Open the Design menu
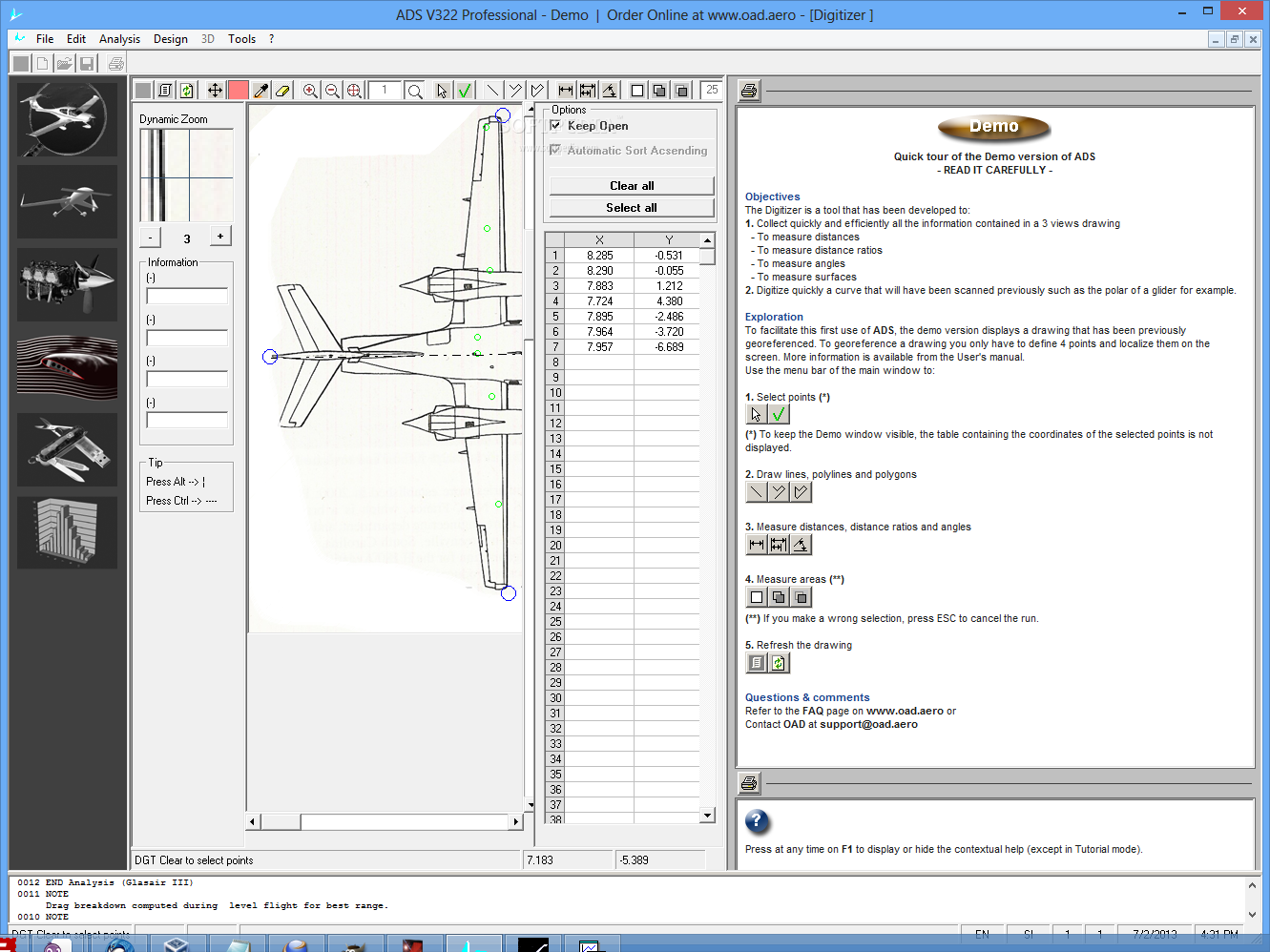Image resolution: width=1270 pixels, height=952 pixels. point(171,39)
